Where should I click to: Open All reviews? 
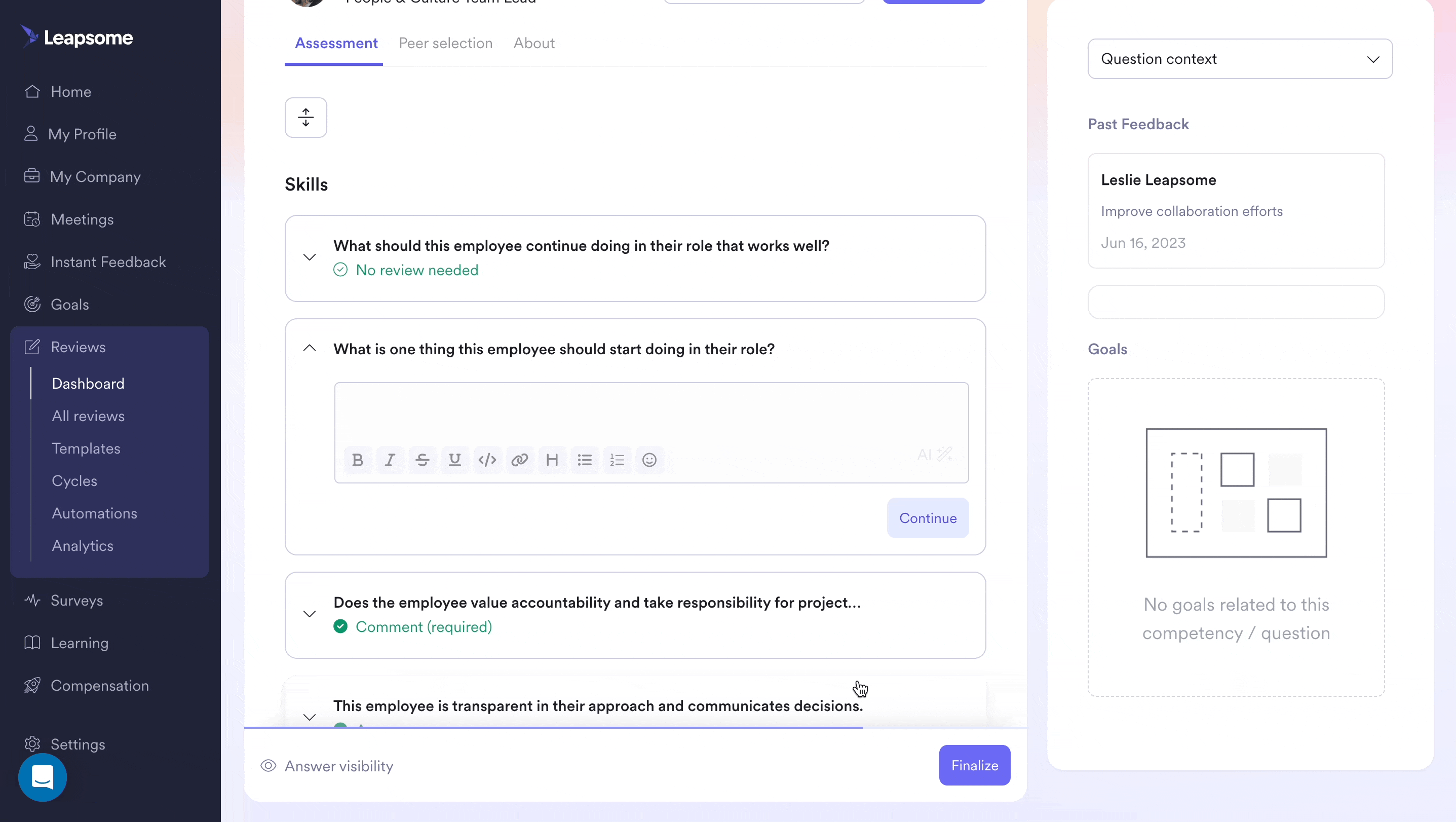pyautogui.click(x=88, y=416)
